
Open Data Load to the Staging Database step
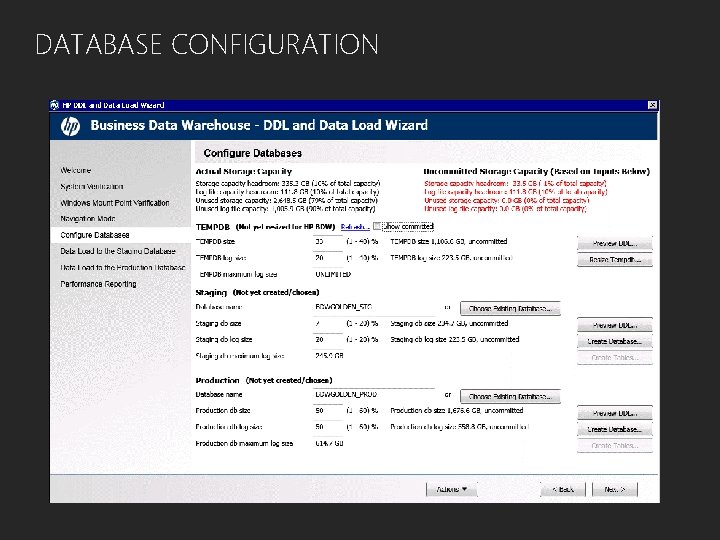[118, 251]
